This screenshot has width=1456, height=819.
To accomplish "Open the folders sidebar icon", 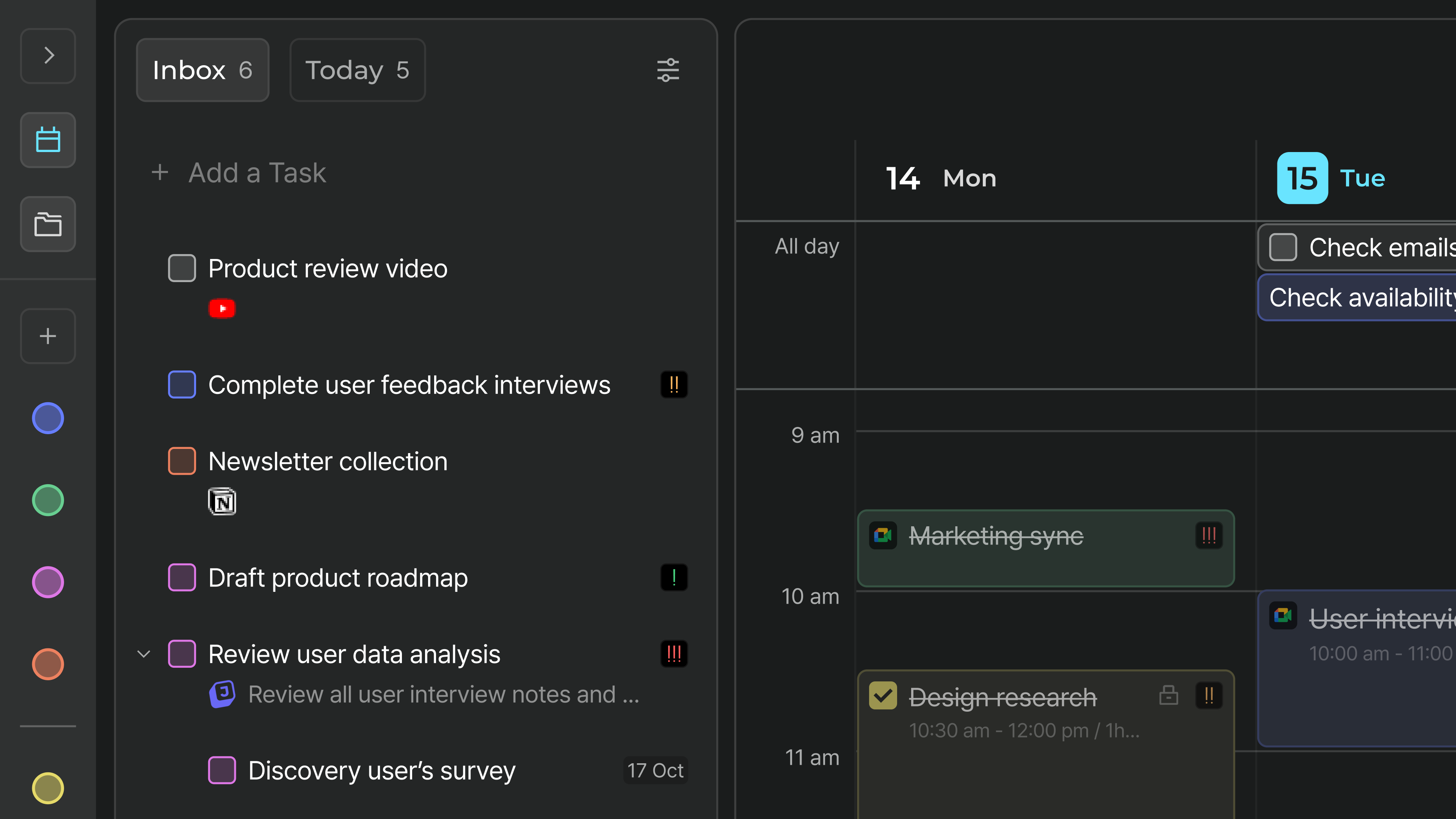I will (48, 224).
